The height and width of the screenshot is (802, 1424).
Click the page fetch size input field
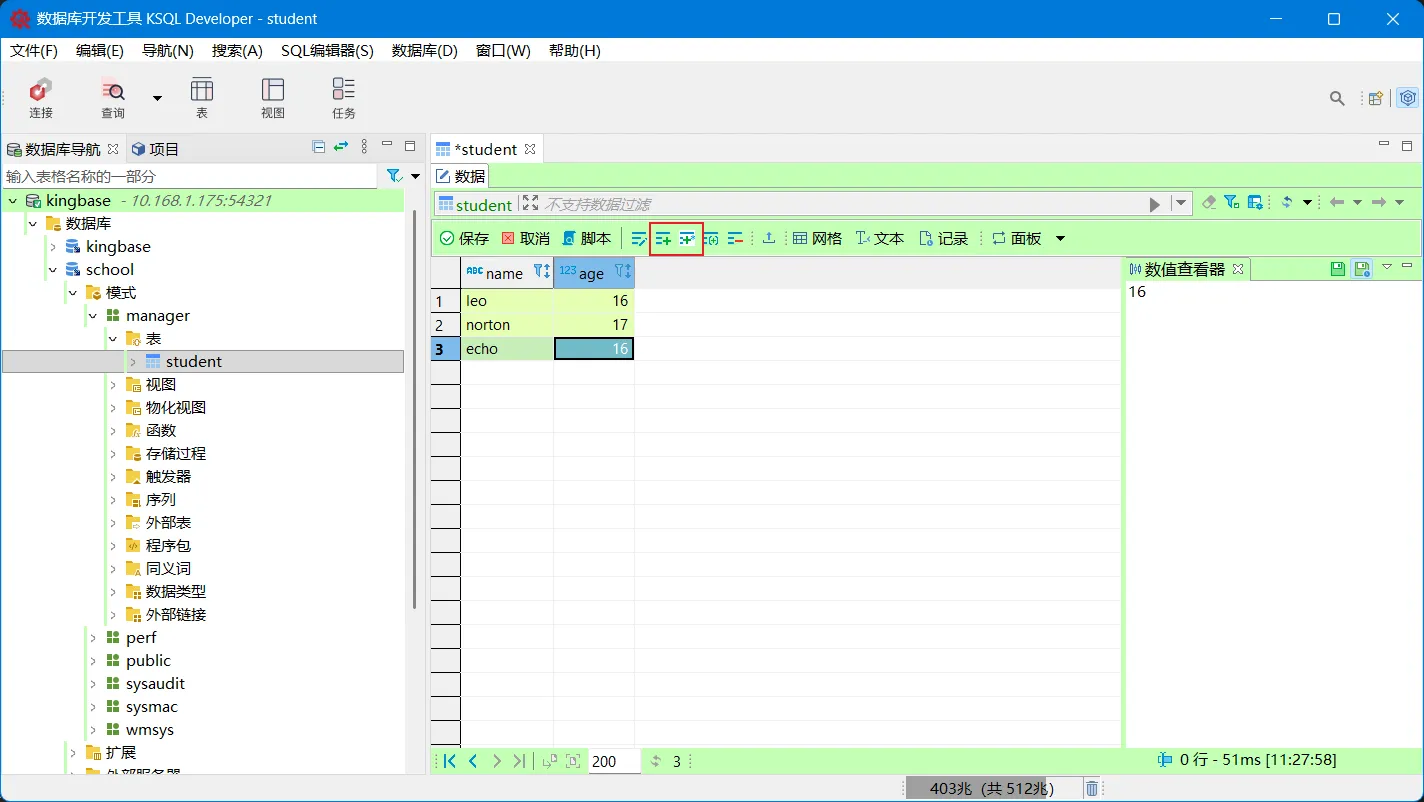[612, 761]
